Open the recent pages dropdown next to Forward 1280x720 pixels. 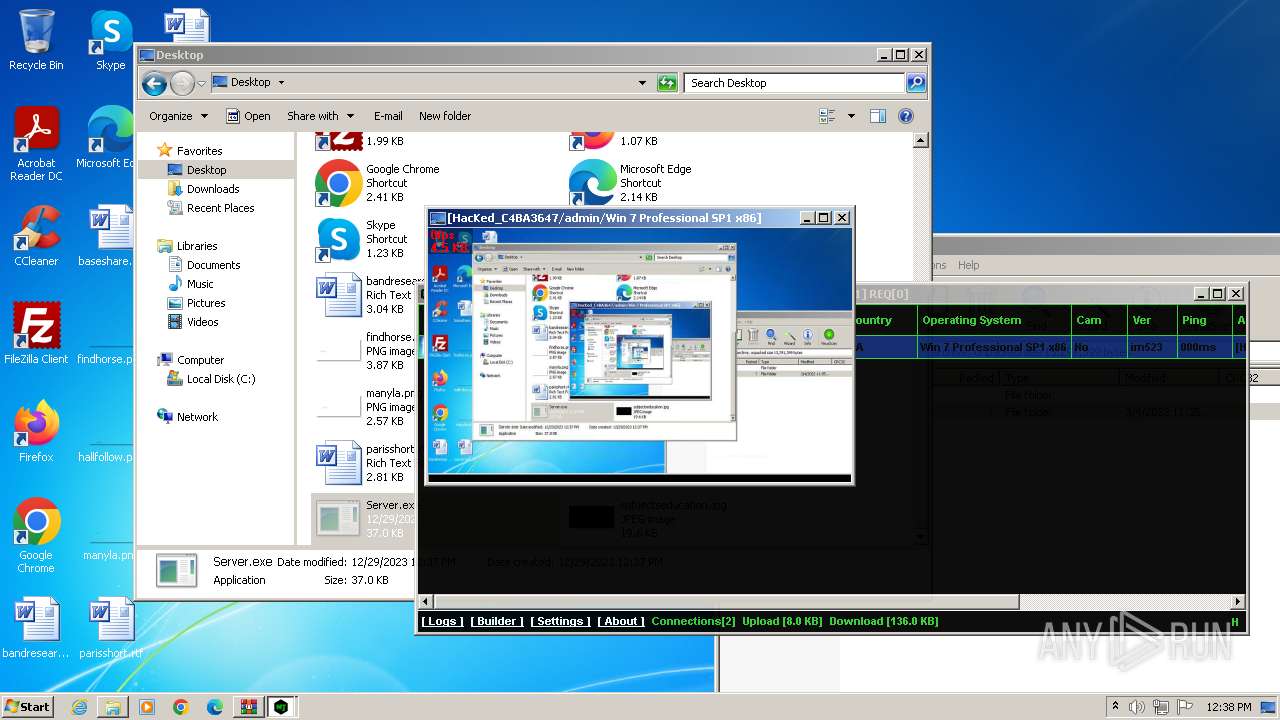pyautogui.click(x=202, y=83)
